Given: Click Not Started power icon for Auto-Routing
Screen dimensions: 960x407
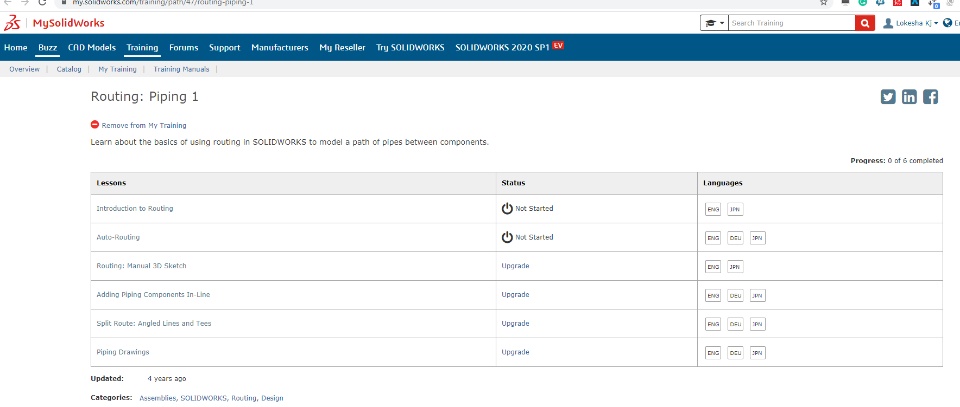Looking at the screenshot, I should [x=507, y=237].
